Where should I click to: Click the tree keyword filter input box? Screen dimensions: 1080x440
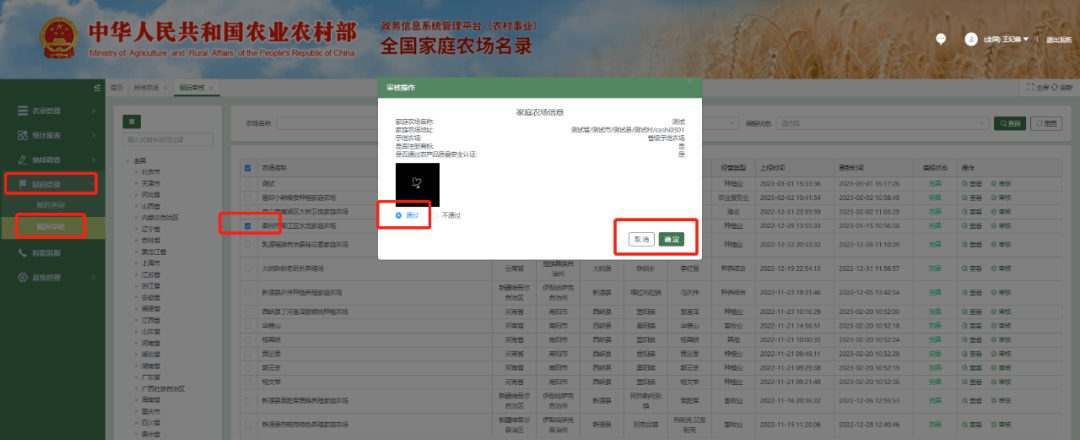(x=167, y=140)
